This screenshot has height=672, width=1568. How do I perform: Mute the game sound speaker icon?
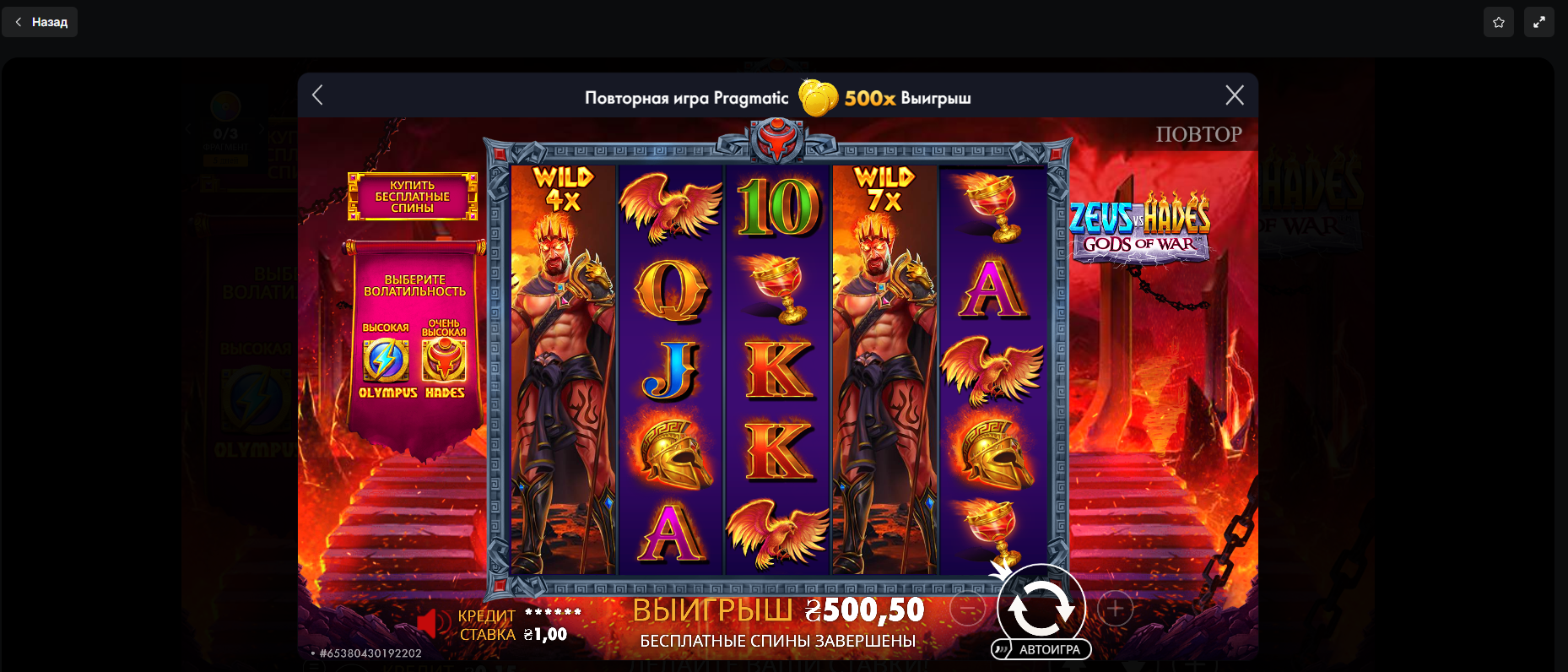pos(428,625)
